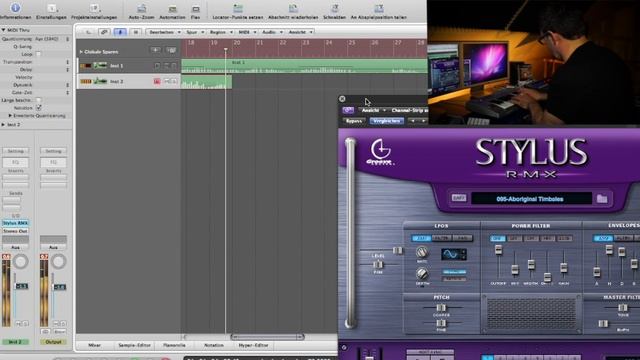Click Locator-Punkte setzen icon
The width and height of the screenshot is (640, 360).
coord(238,9)
